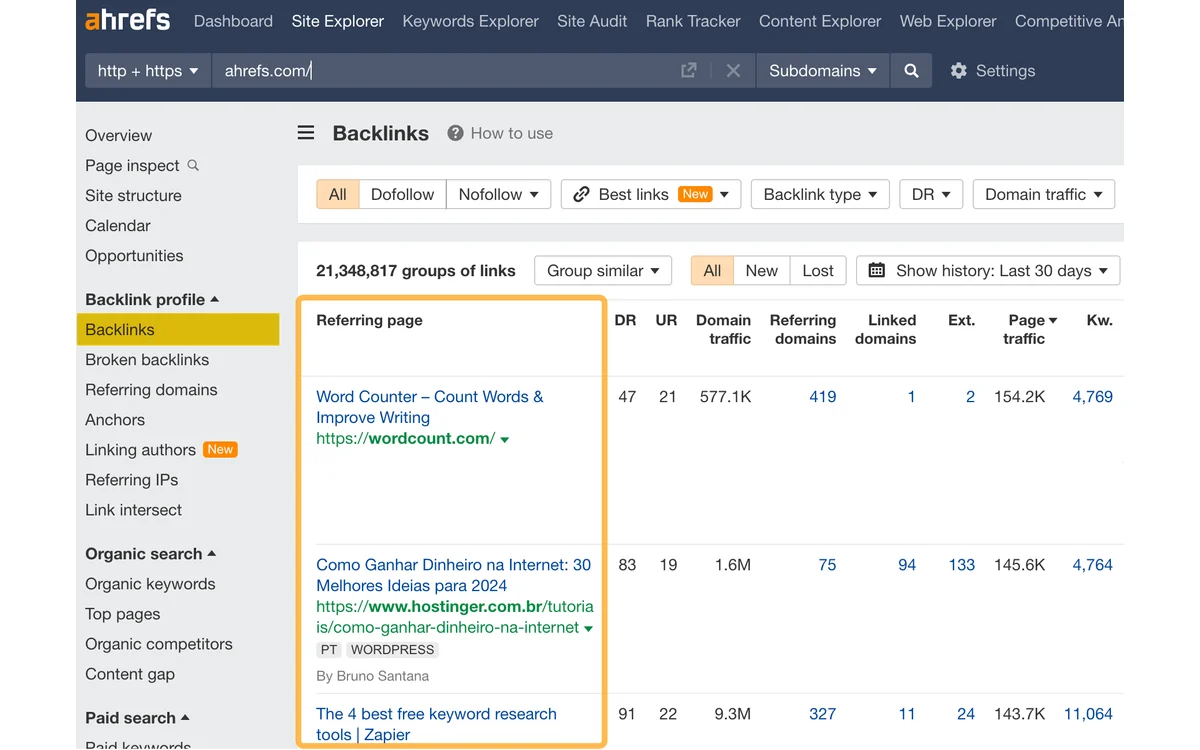This screenshot has width=1200, height=750.
Task: Open Show history: Last 30 days dropdown
Action: point(988,270)
